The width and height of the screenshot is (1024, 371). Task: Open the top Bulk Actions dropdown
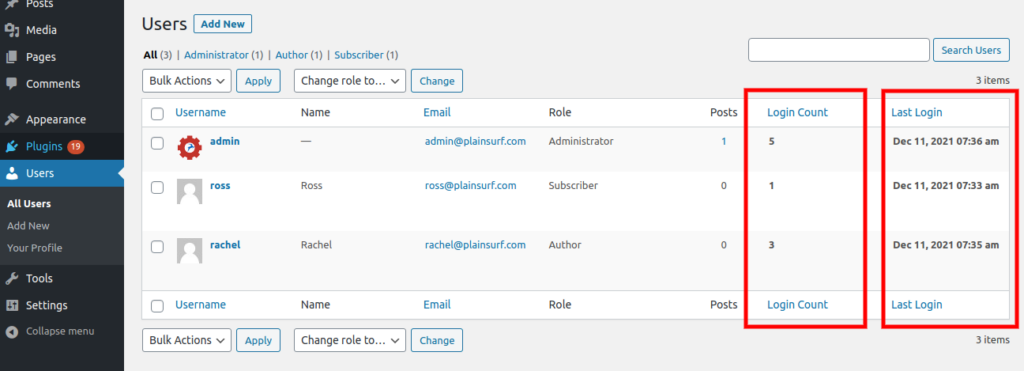[187, 81]
